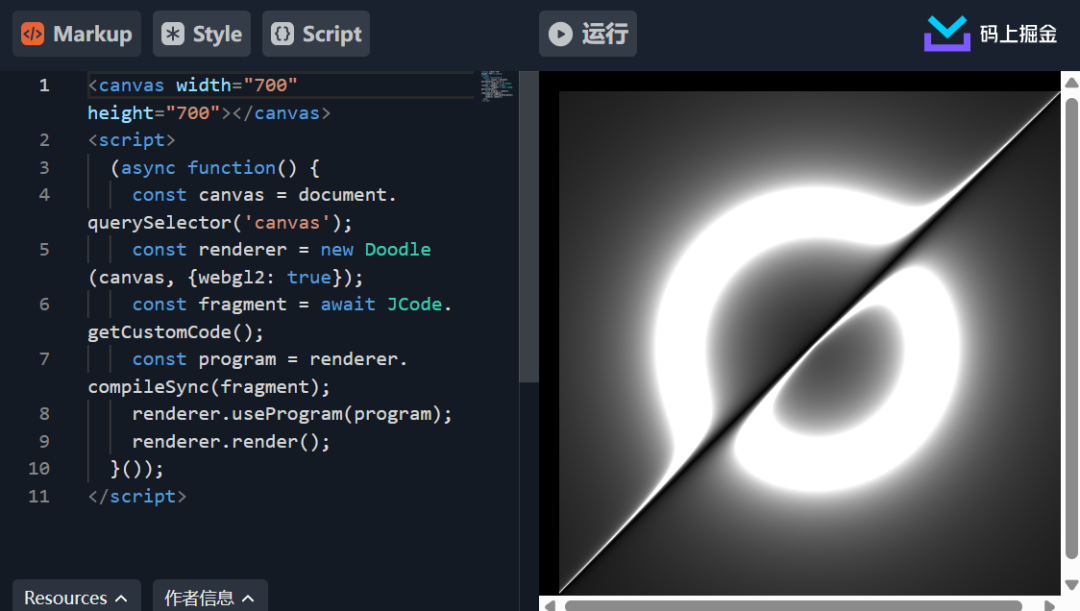
Task: Click the 'JCode' identifier in code
Action: click(414, 304)
